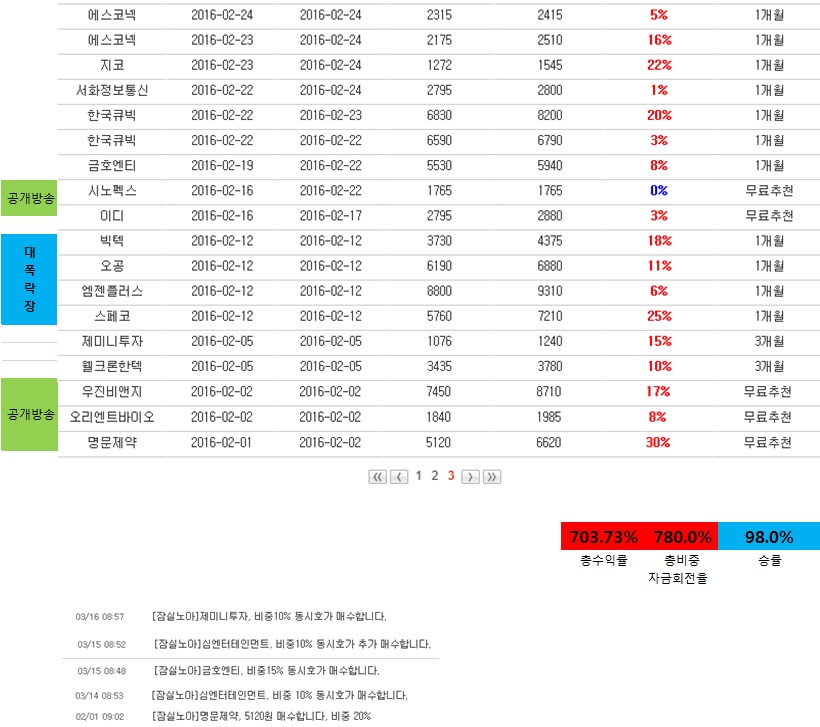Select the 17% return value for 우진비앤지

tap(658, 391)
